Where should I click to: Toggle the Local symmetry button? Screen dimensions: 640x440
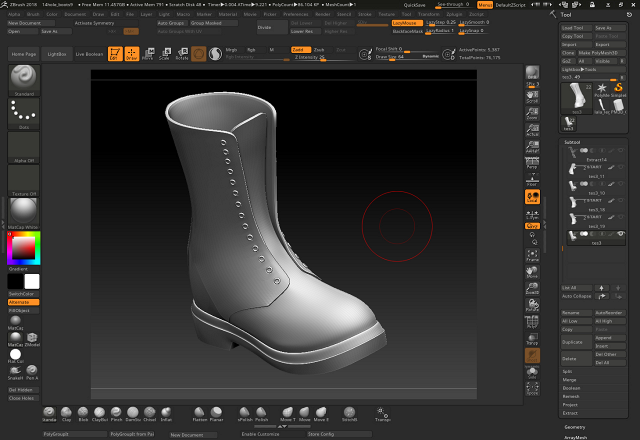click(533, 197)
